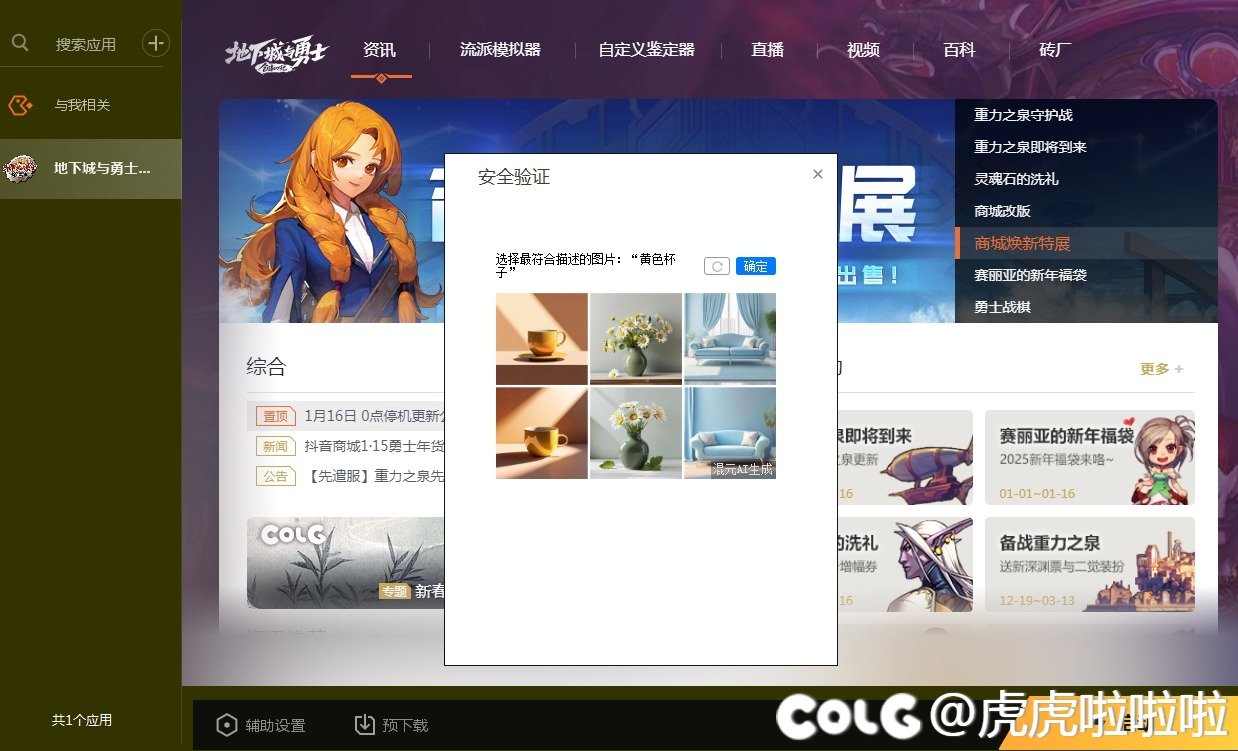The image size is (1238, 751).
Task: Click the 置顶 orange tag on the update news
Action: [274, 415]
